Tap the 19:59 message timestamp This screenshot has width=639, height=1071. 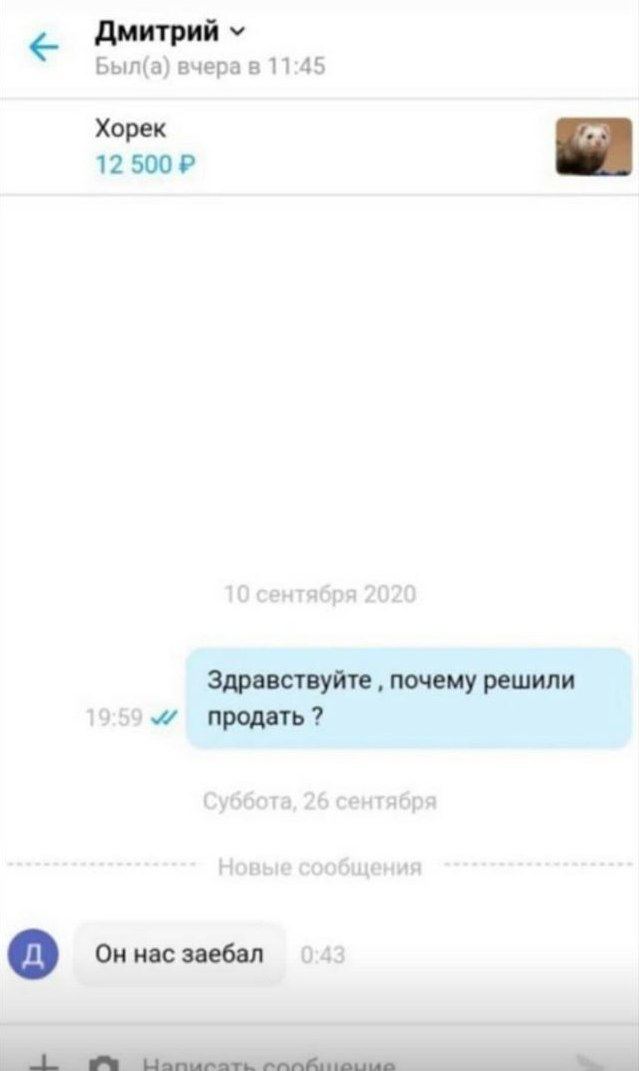(114, 717)
